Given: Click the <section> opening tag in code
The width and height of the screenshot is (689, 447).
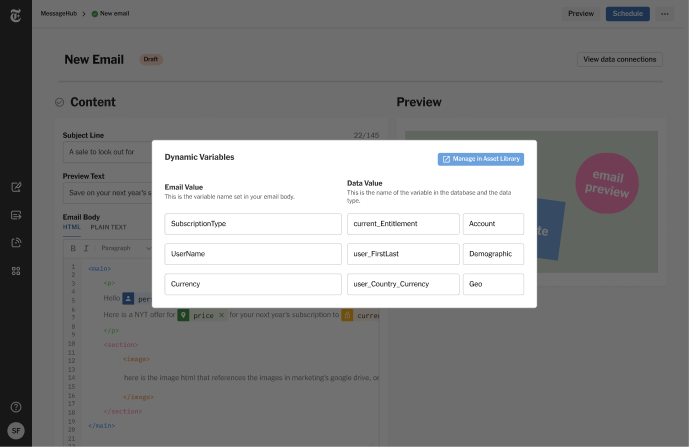Looking at the screenshot, I should pos(121,345).
